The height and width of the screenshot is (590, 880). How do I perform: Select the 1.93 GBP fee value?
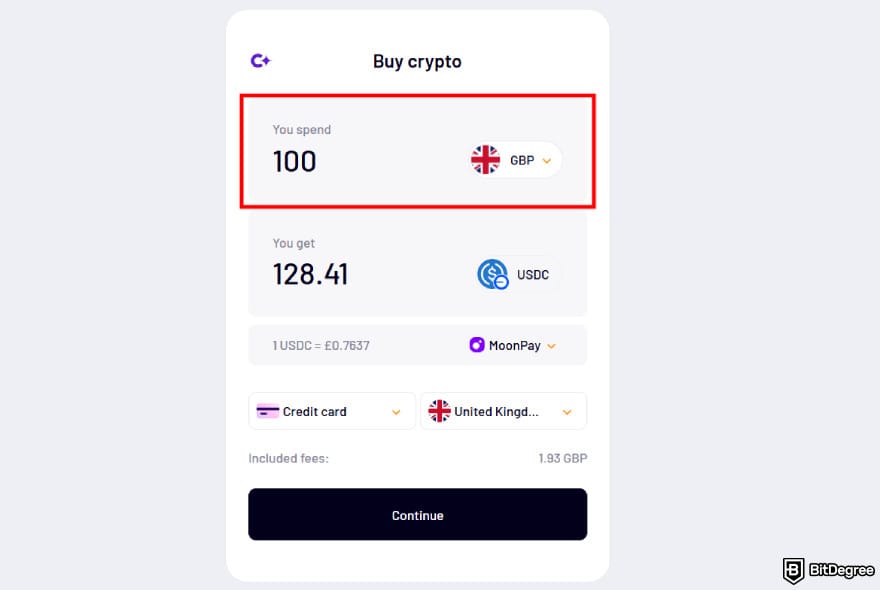click(563, 458)
